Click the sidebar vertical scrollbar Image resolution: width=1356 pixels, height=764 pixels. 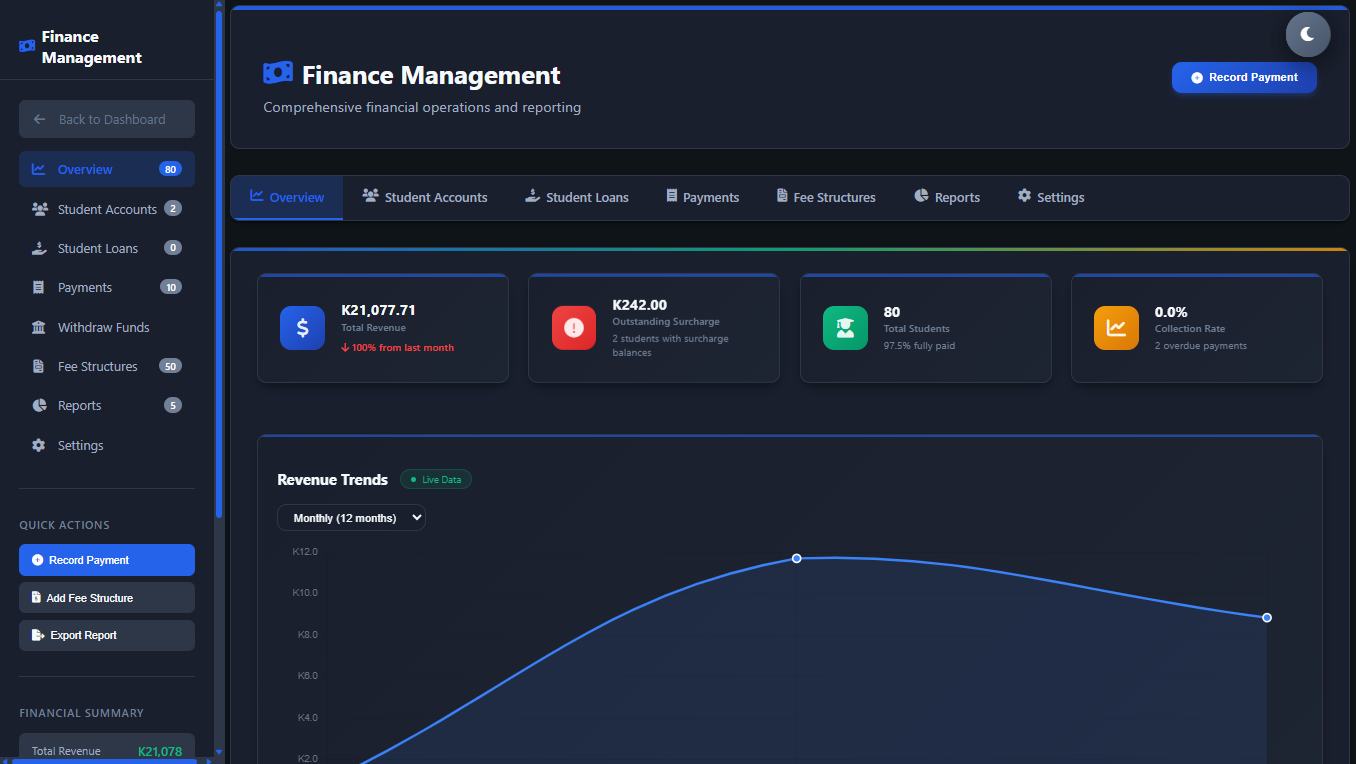pos(219,260)
